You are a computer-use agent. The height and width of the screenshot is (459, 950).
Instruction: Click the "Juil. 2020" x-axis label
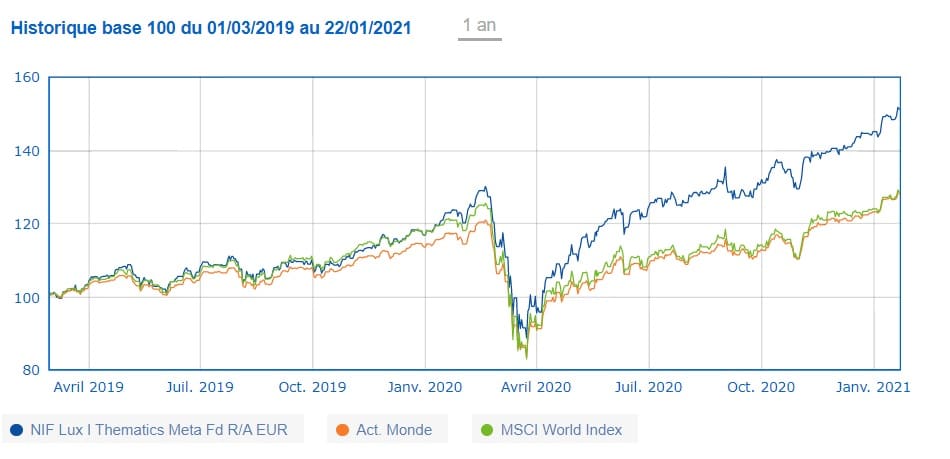click(x=650, y=385)
